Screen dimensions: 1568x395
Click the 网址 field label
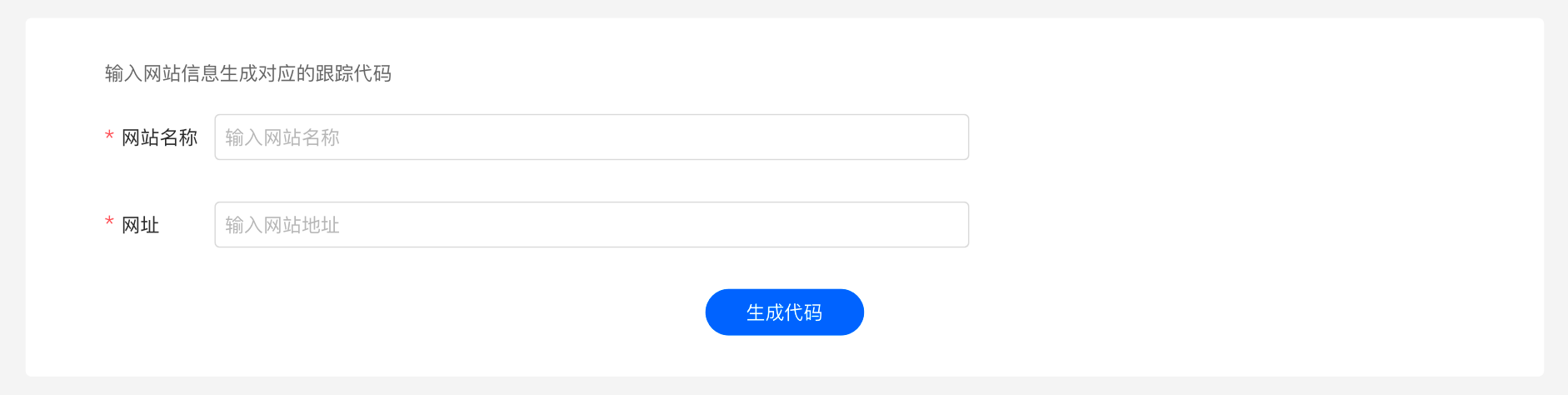click(140, 225)
